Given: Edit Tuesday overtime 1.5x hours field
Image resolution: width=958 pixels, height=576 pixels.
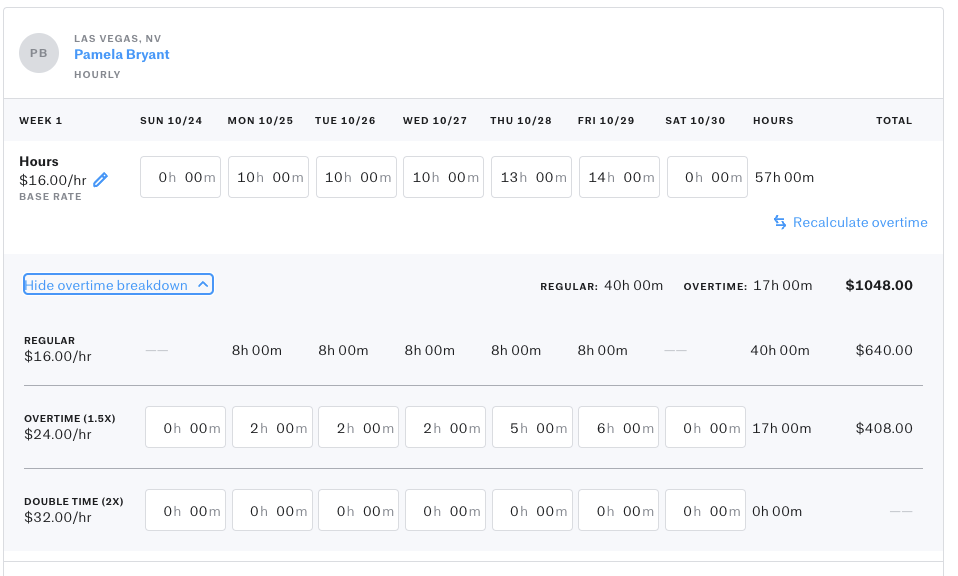Looking at the screenshot, I should point(359,427).
